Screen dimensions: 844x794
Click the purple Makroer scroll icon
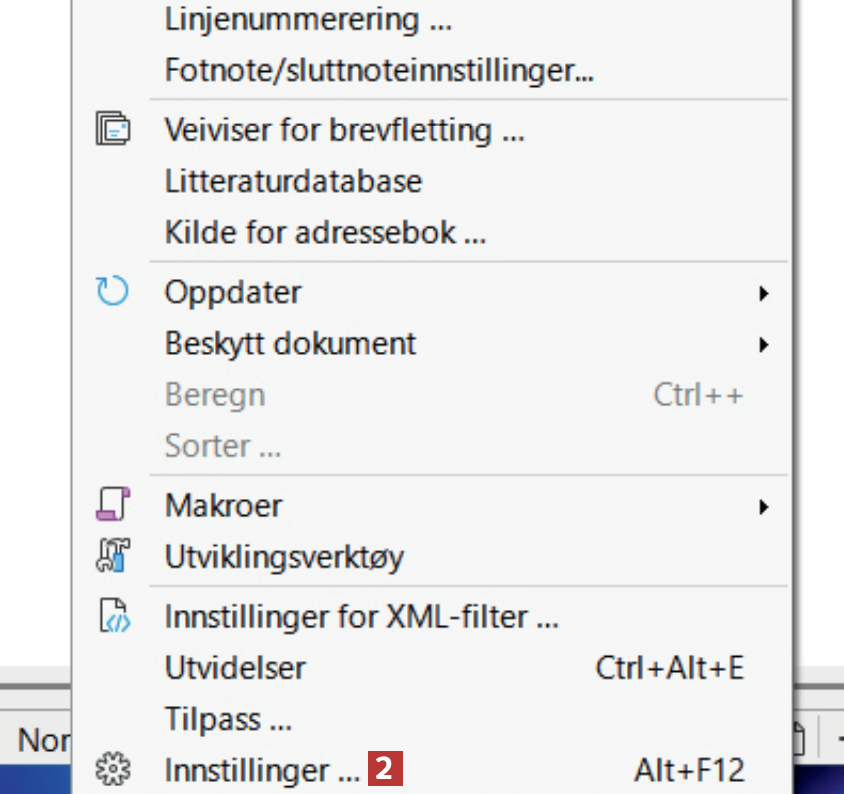(112, 505)
